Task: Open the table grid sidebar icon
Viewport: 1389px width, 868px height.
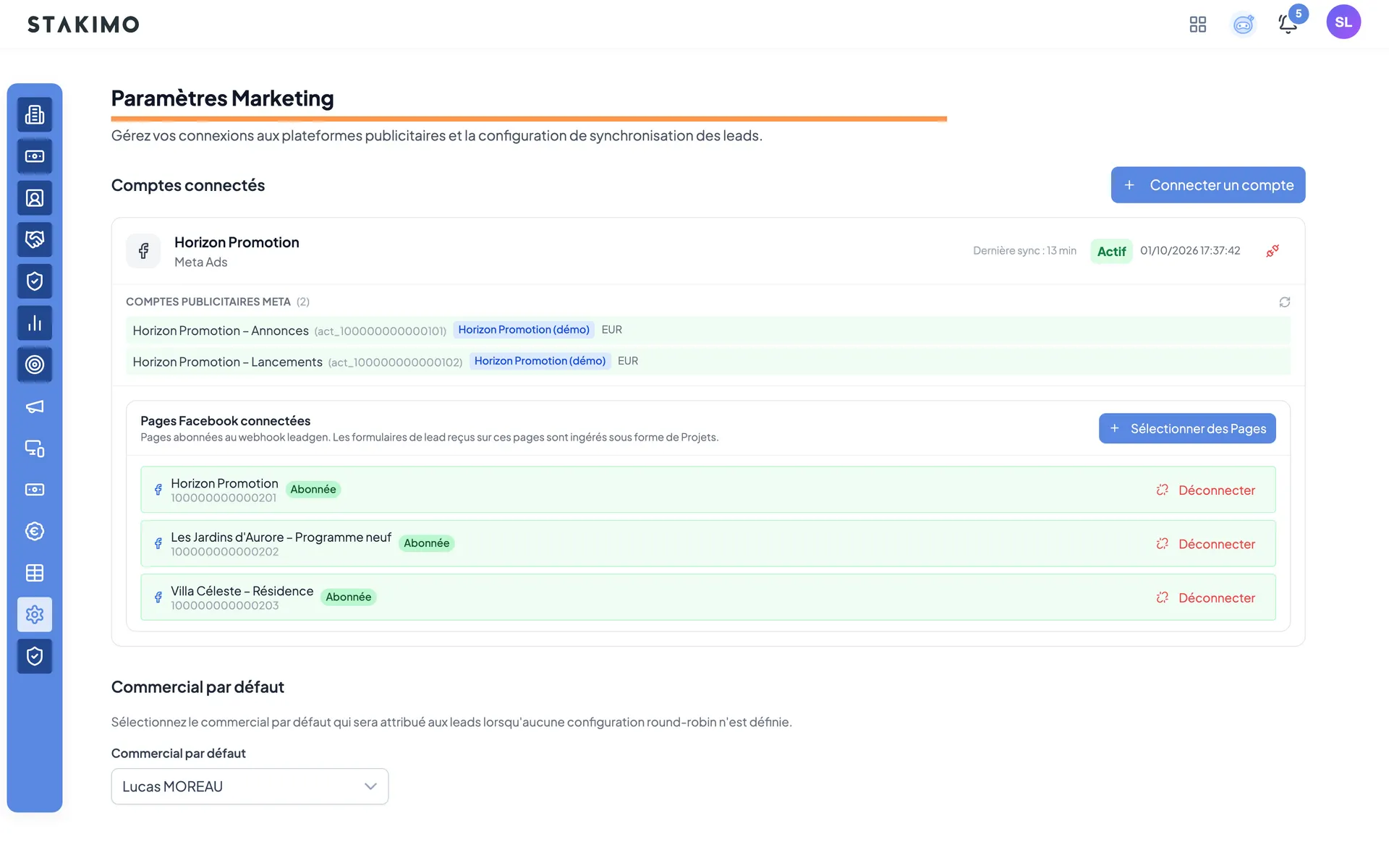Action: click(35, 573)
